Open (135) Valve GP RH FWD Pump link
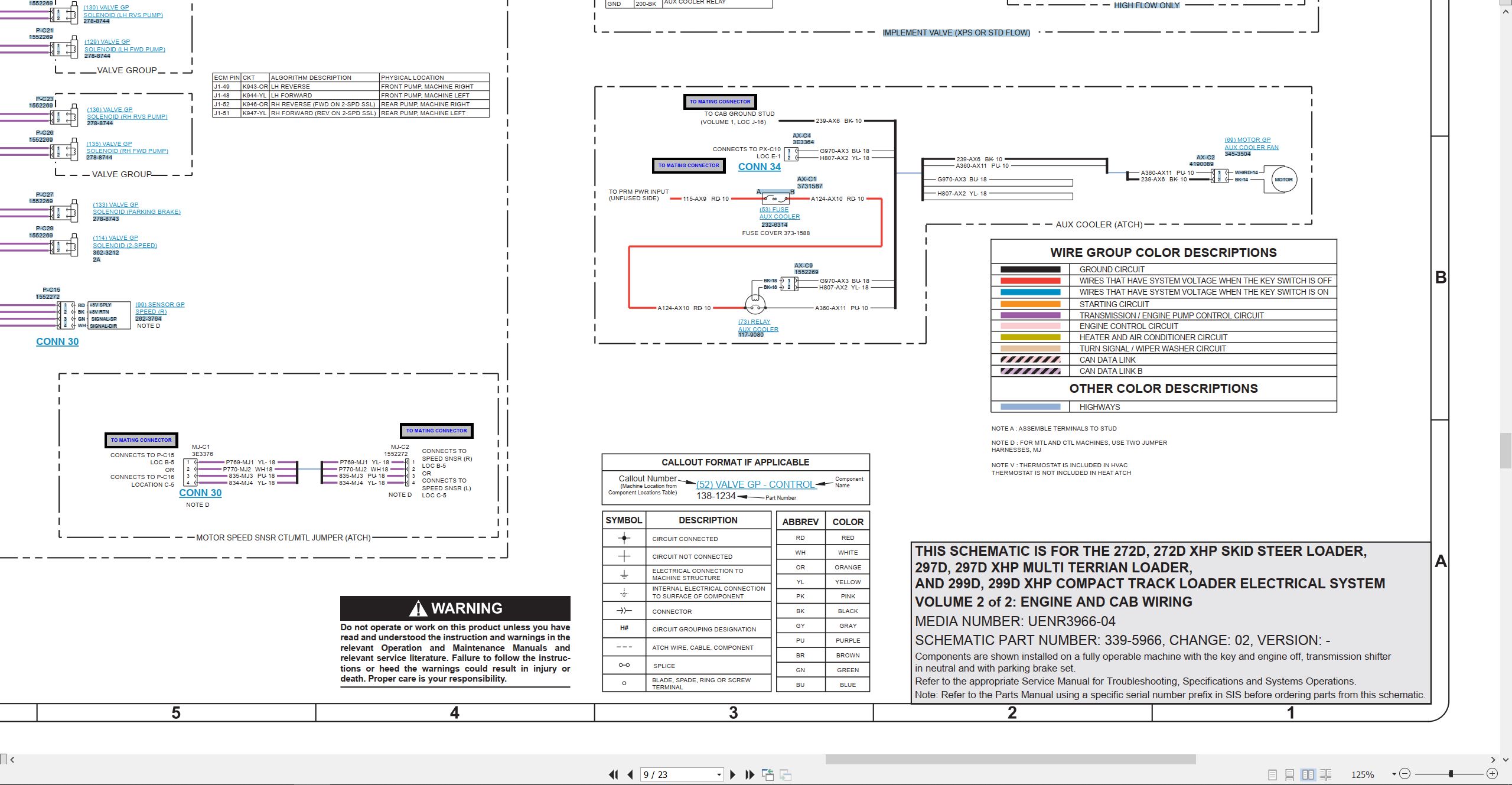The image size is (1512, 785). tap(127, 147)
